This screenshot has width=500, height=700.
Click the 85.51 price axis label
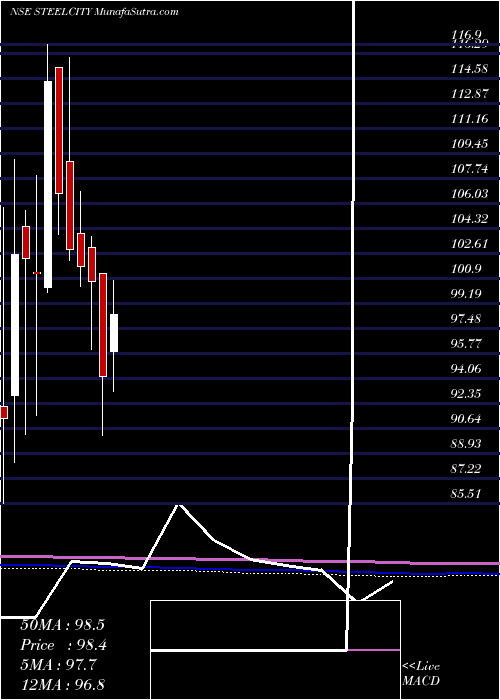(x=467, y=494)
